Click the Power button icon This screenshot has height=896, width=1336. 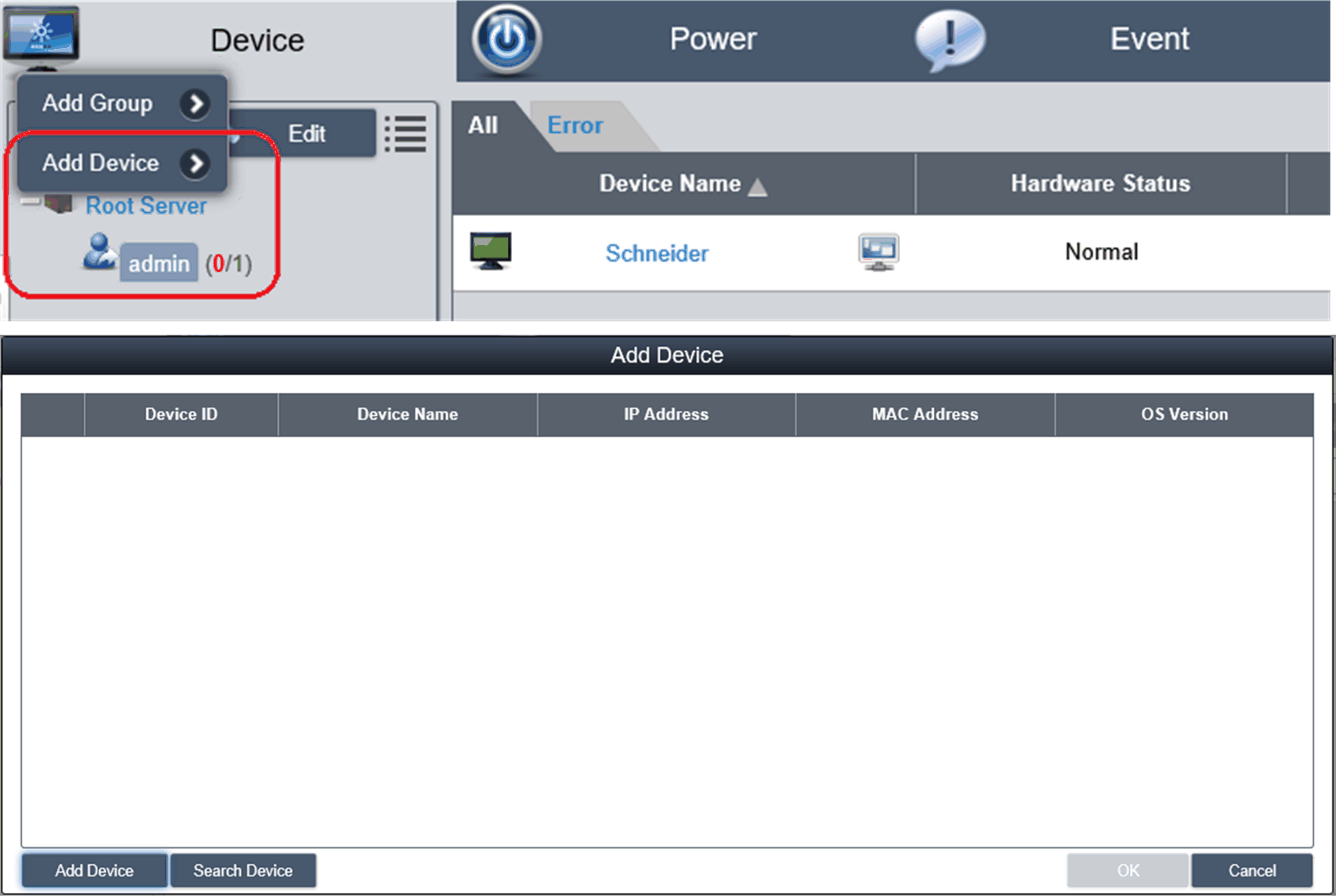click(506, 39)
